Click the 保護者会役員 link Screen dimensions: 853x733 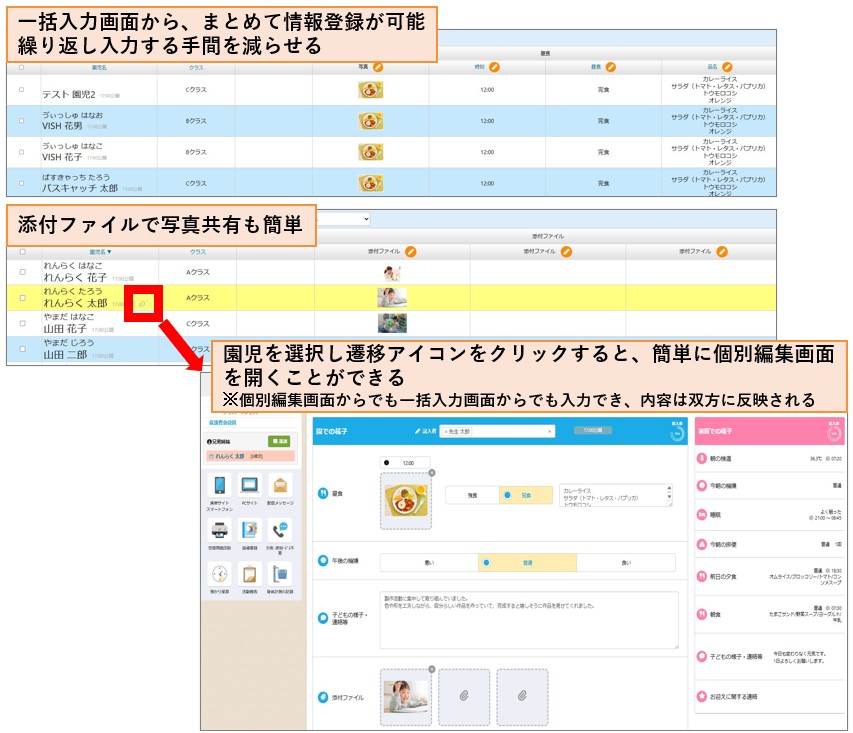tap(222, 422)
